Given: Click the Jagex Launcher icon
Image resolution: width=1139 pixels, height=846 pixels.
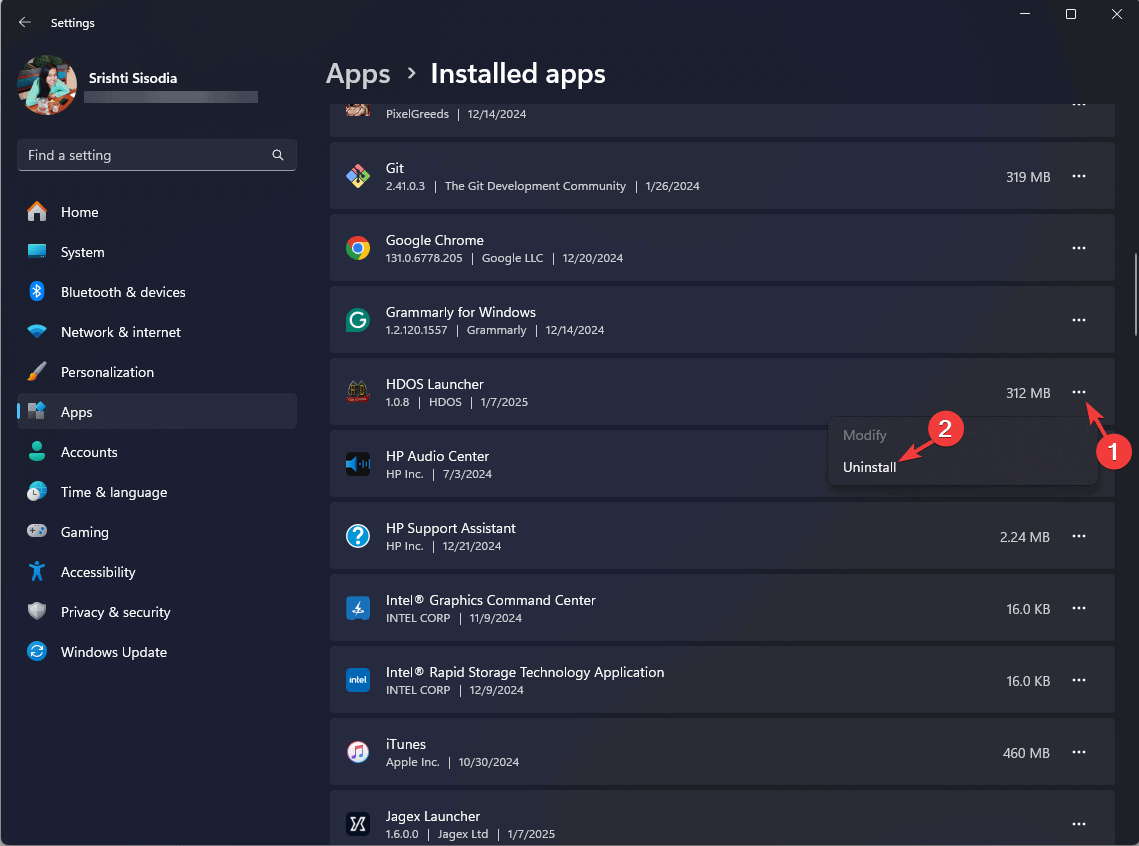Looking at the screenshot, I should (x=357, y=824).
